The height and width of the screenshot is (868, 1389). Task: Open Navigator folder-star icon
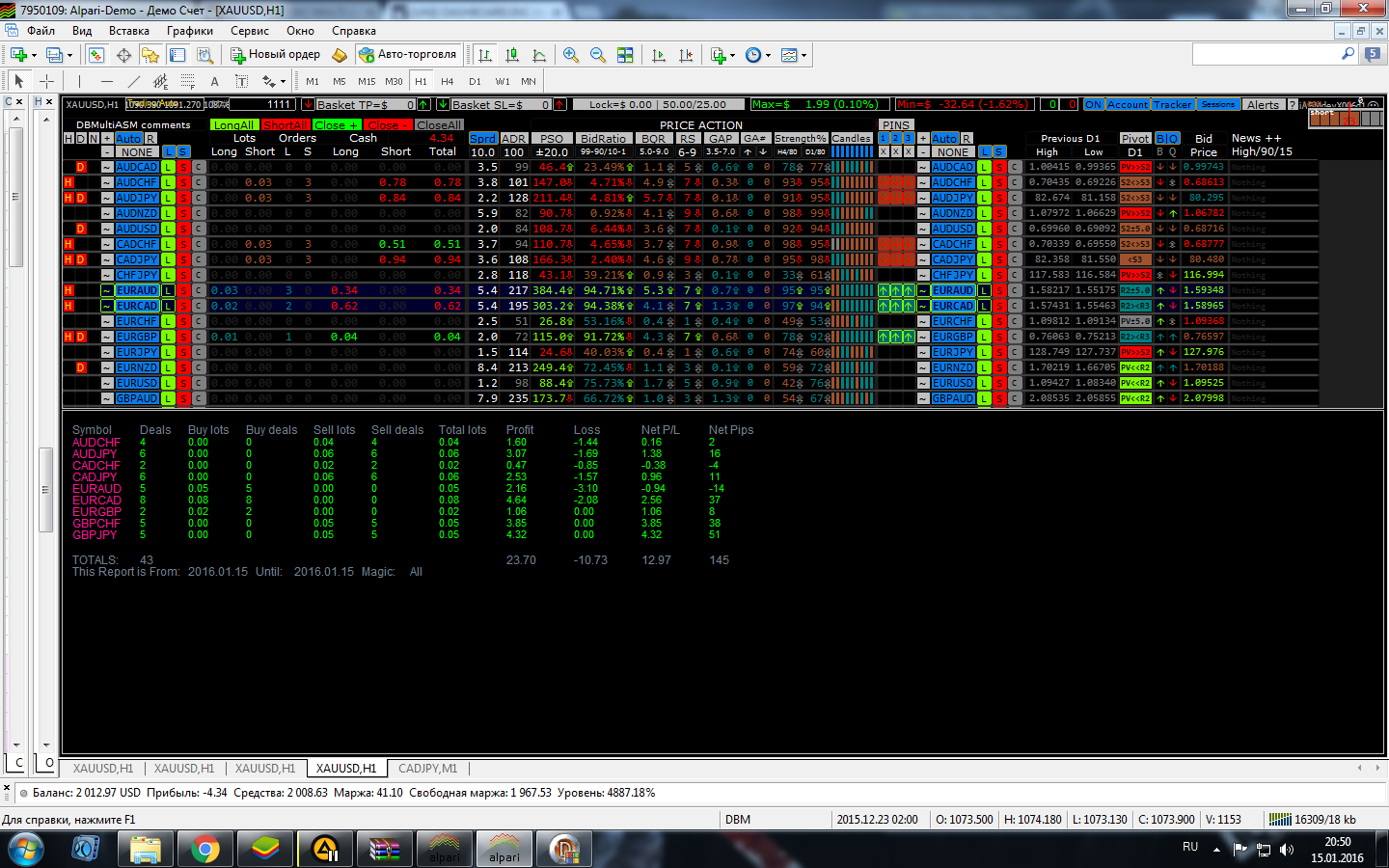pyautogui.click(x=150, y=55)
